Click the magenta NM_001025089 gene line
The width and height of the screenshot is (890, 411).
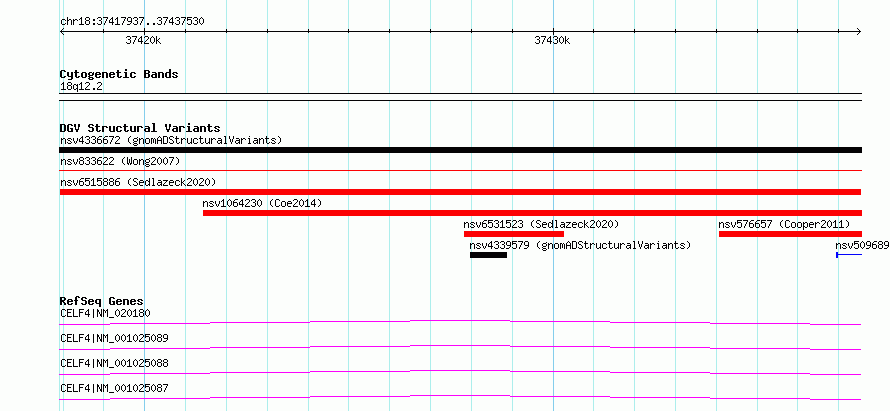[x=460, y=347]
